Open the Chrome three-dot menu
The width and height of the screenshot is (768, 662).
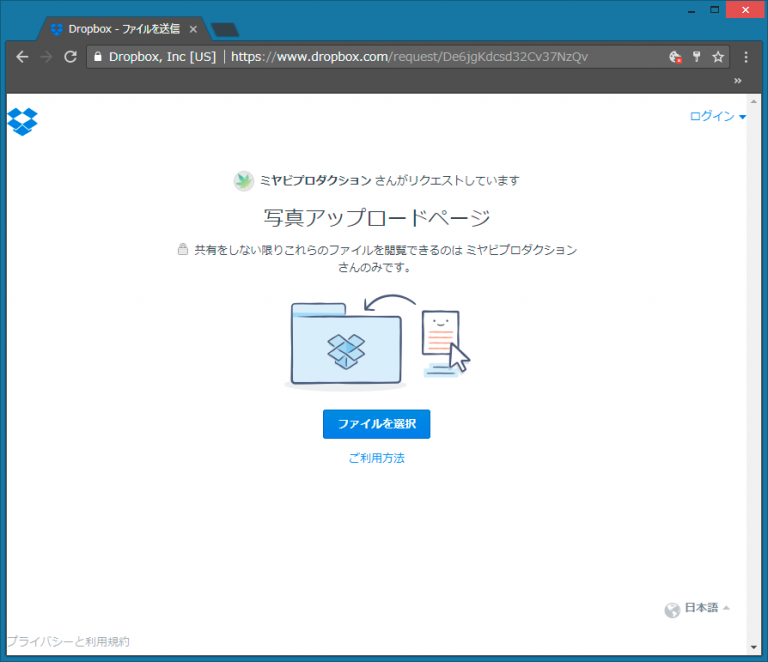tap(746, 57)
